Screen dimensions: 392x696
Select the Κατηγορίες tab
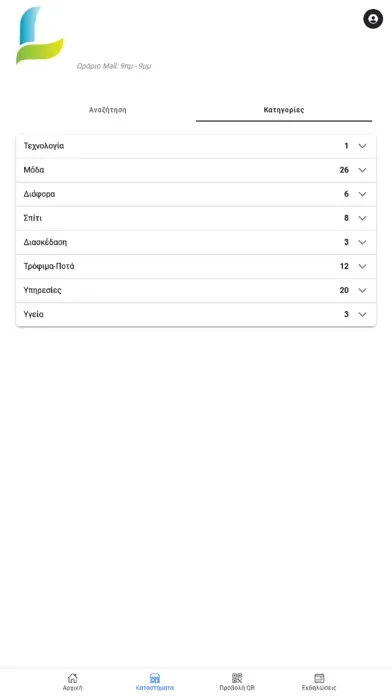click(284, 110)
